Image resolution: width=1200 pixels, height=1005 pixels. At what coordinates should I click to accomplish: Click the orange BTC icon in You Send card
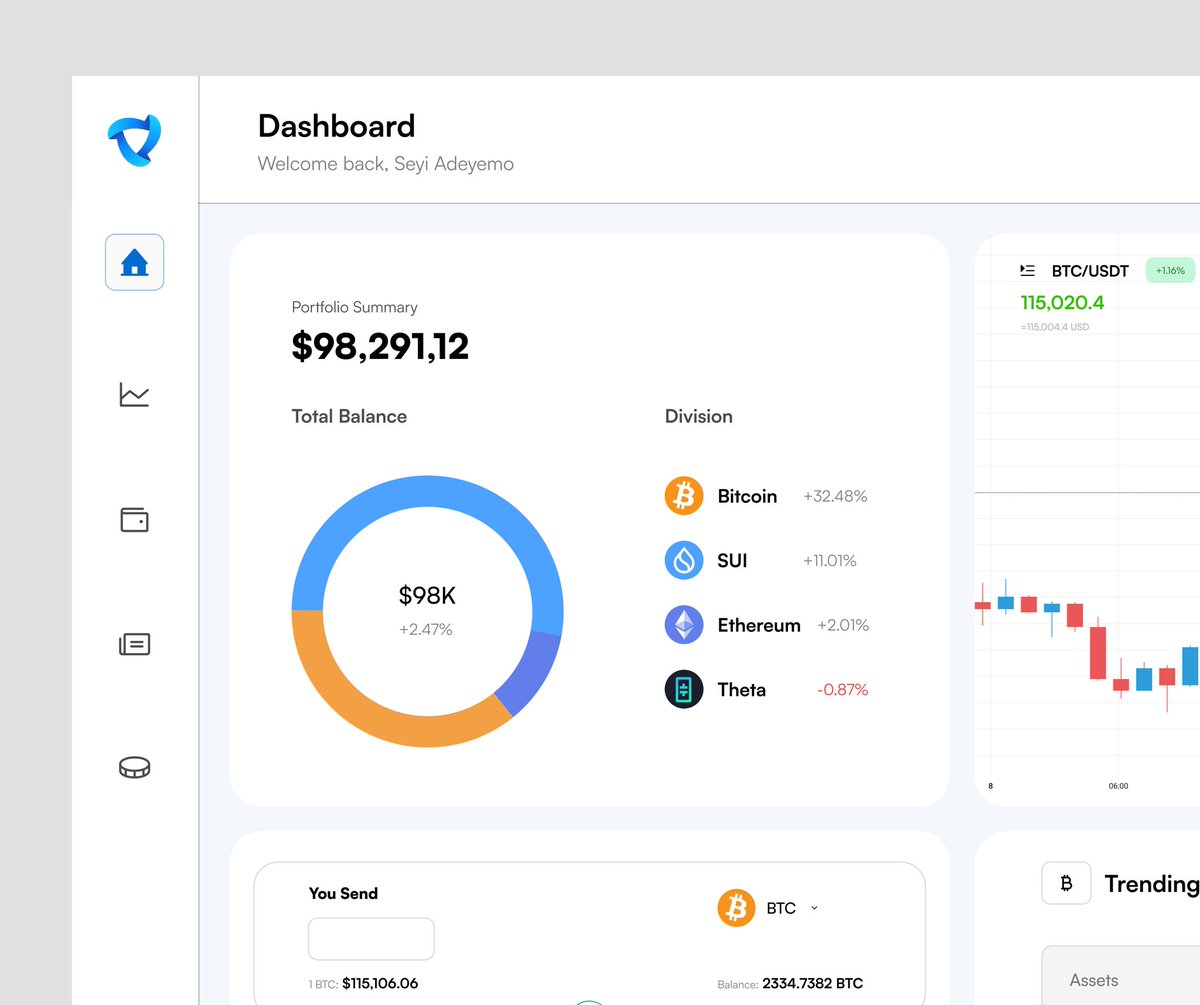pyautogui.click(x=736, y=908)
